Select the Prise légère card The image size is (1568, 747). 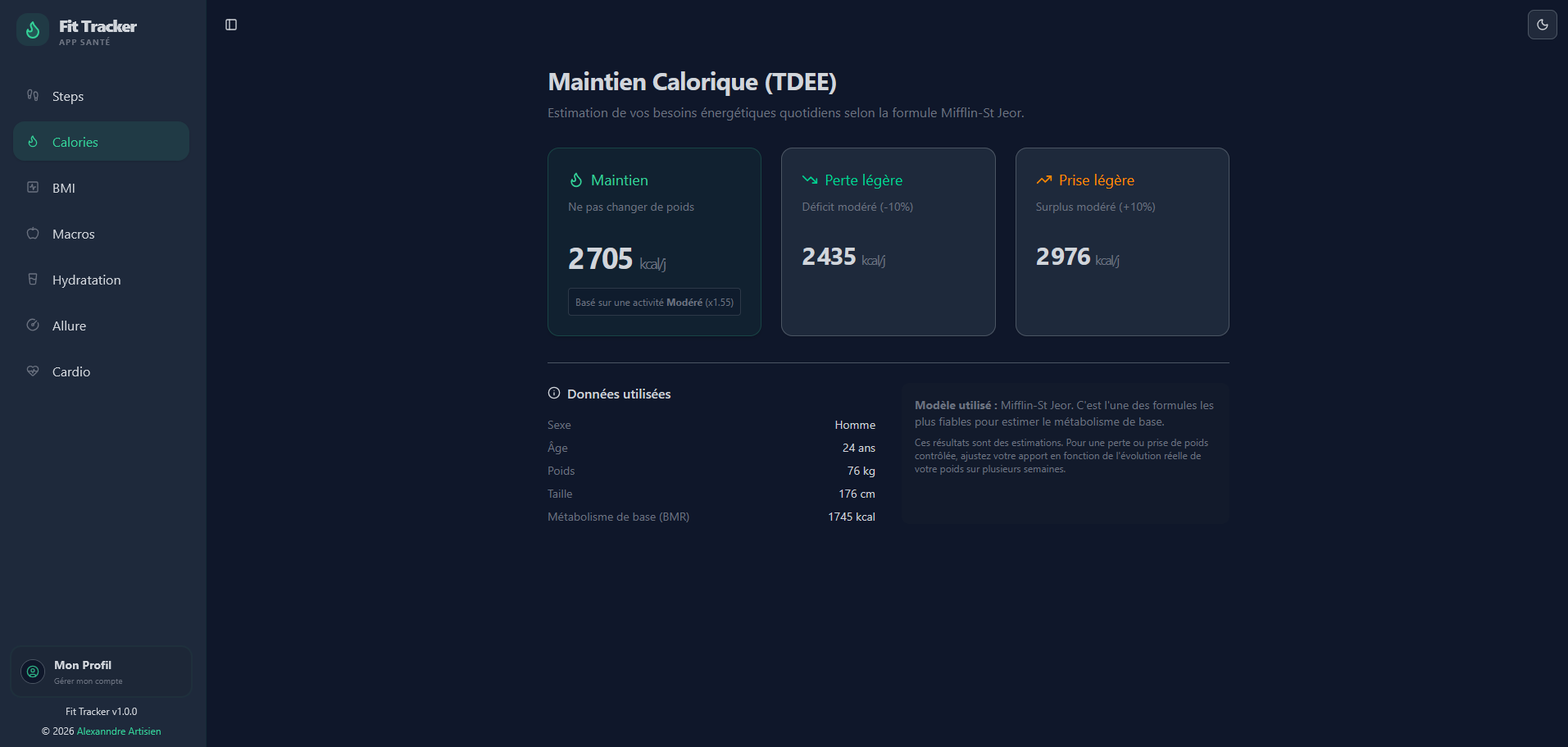coord(1121,241)
